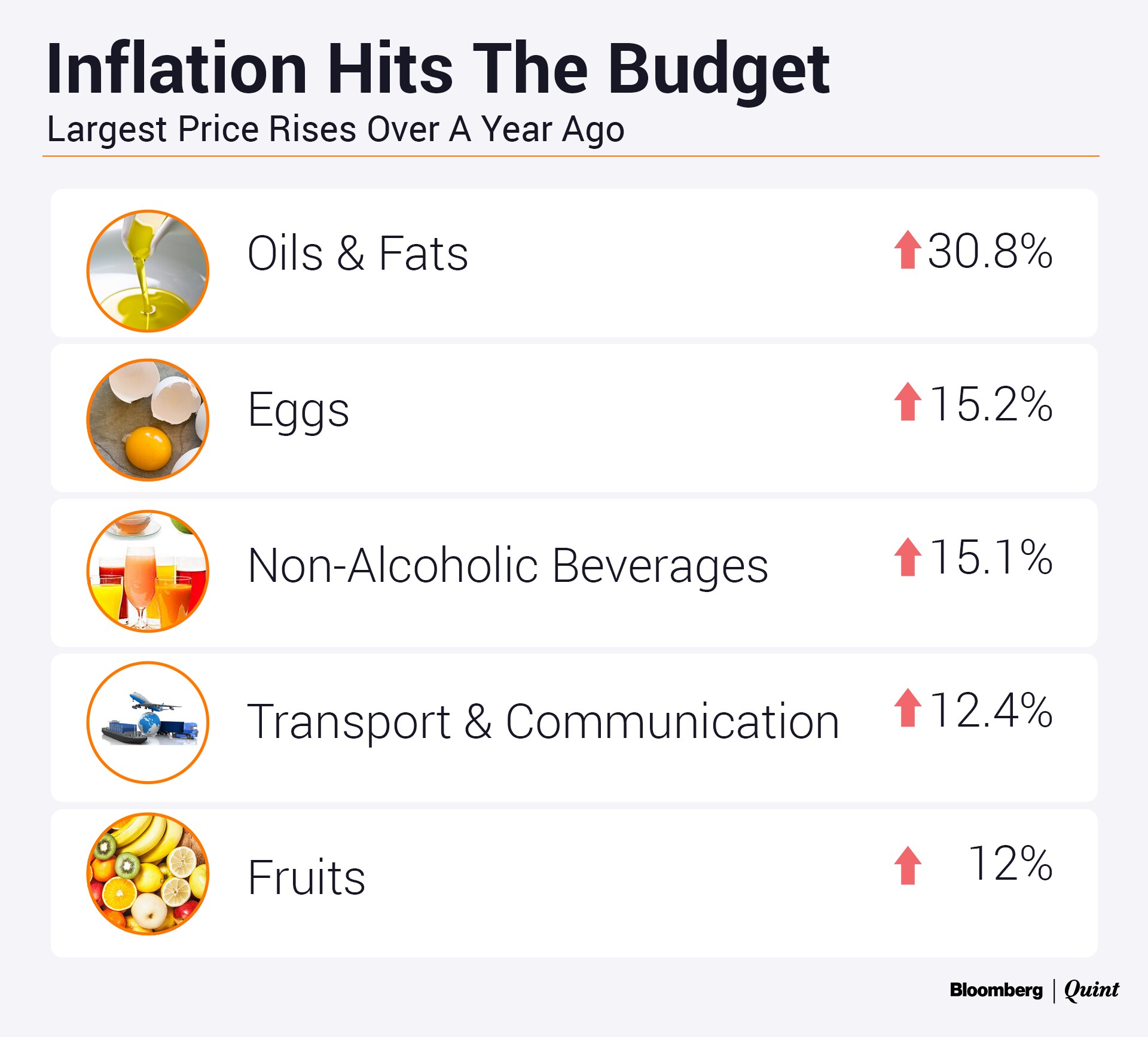This screenshot has height=1037, width=1148.
Task: Click the red arrow beside 15.2%
Action: (x=907, y=402)
